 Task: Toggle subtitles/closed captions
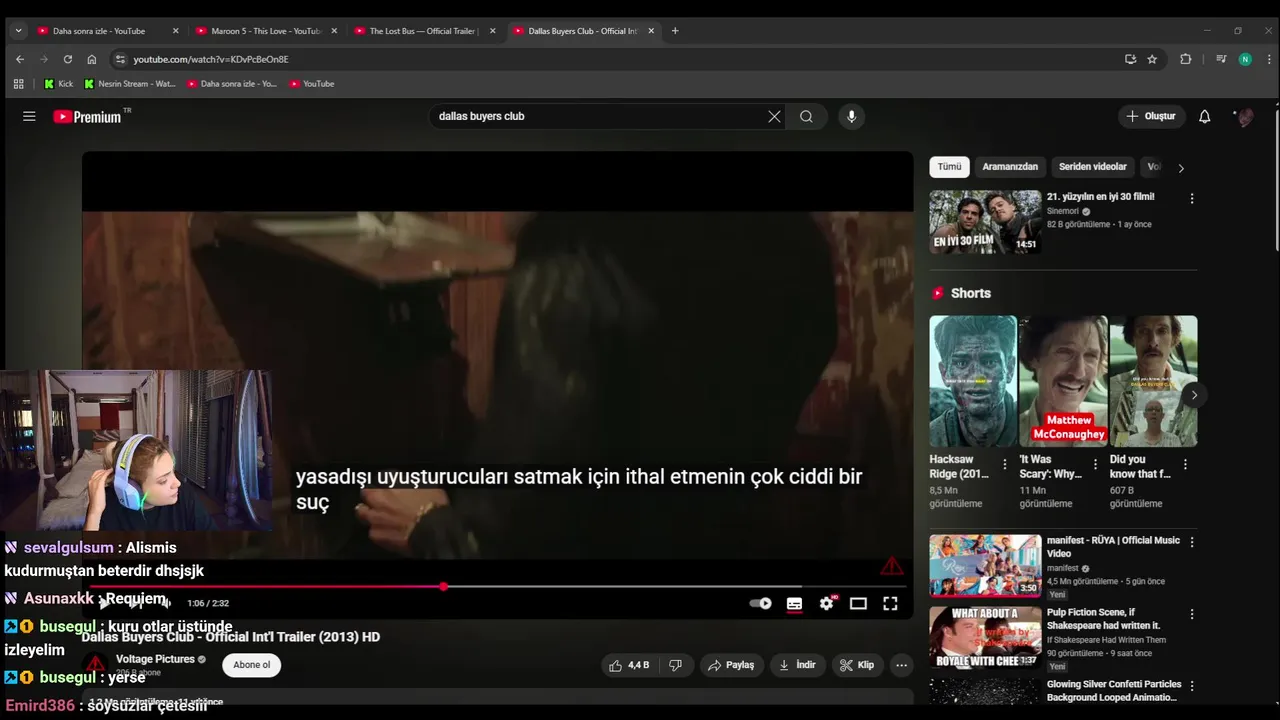[x=794, y=603]
